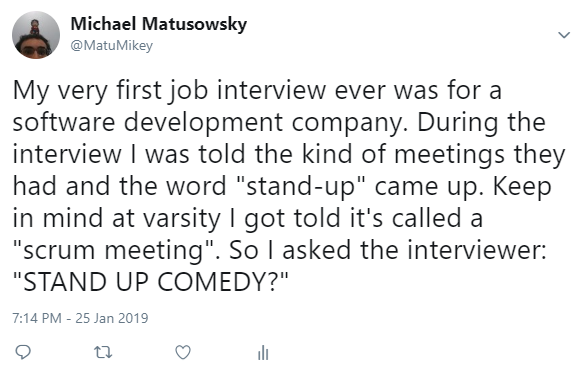Open the @MatuMikey handle link
This screenshot has width=584, height=380.
(112, 45)
